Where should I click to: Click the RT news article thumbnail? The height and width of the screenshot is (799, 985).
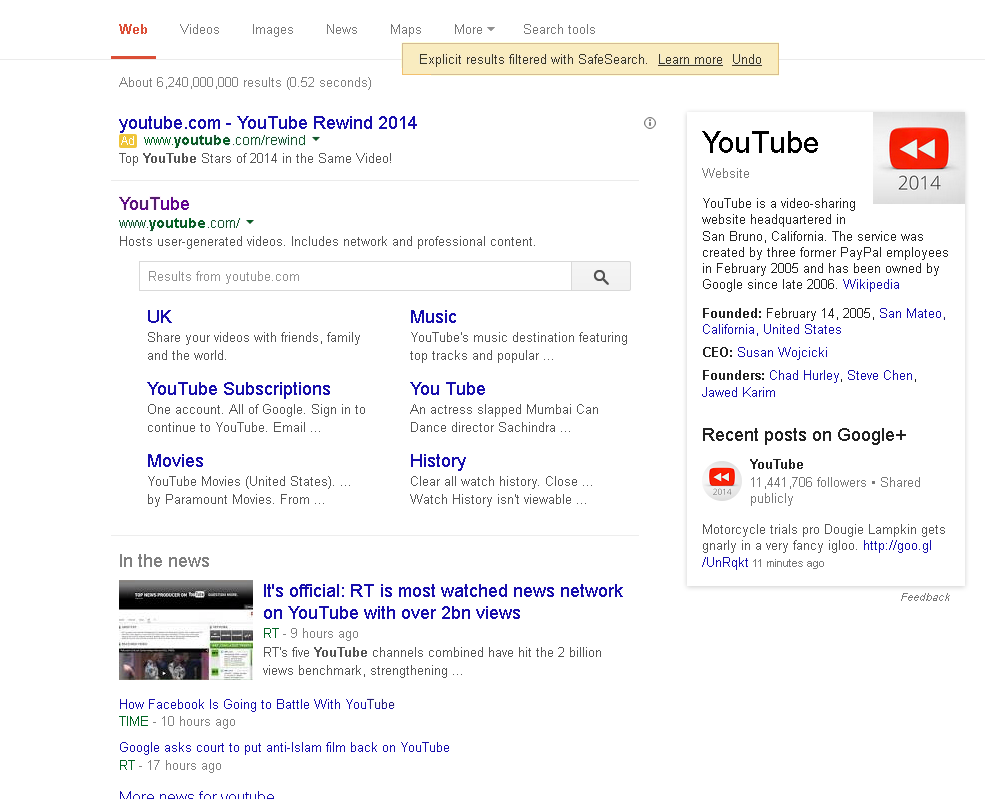pyautogui.click(x=186, y=630)
